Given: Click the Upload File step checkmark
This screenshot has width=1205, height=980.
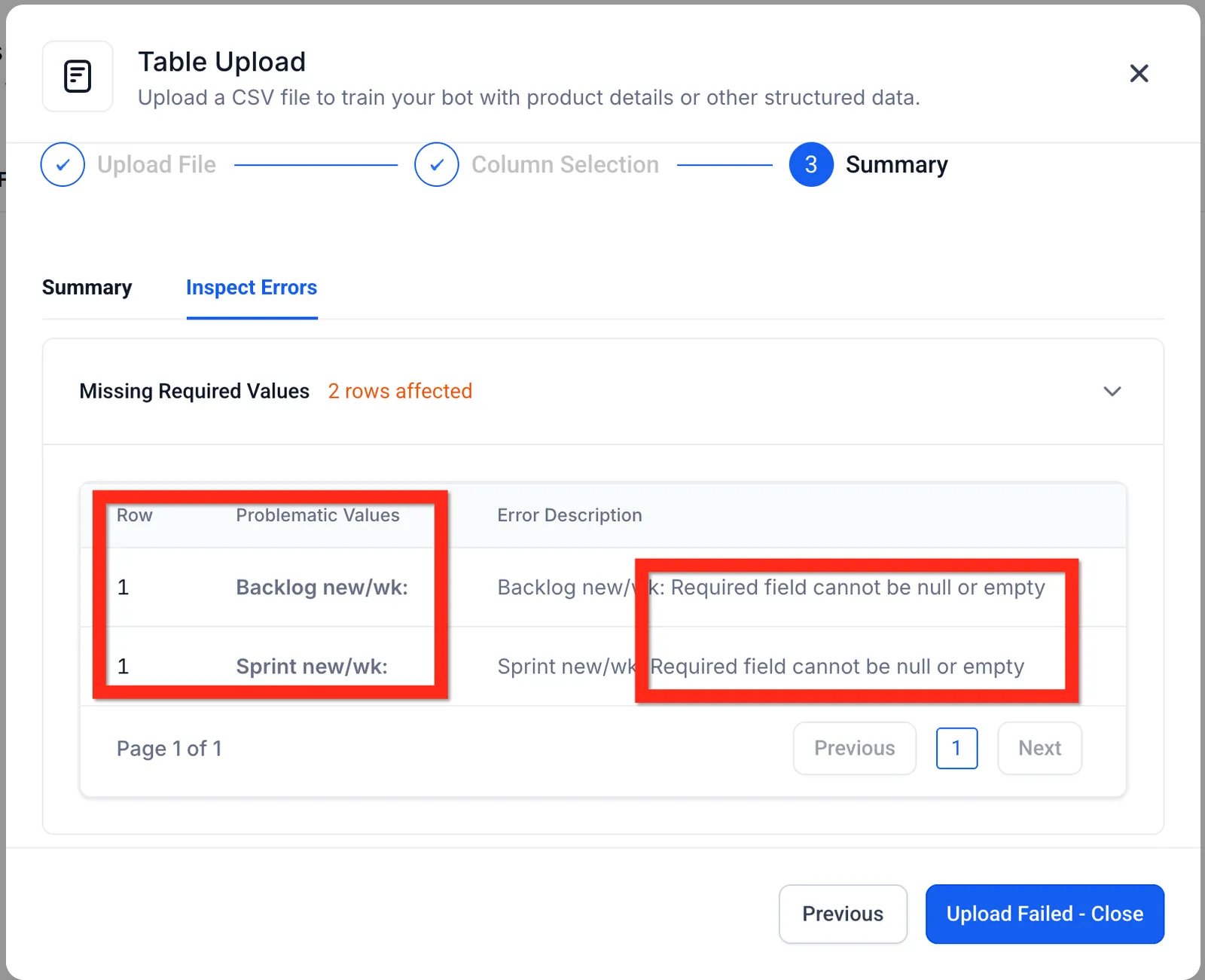Looking at the screenshot, I should [63, 164].
